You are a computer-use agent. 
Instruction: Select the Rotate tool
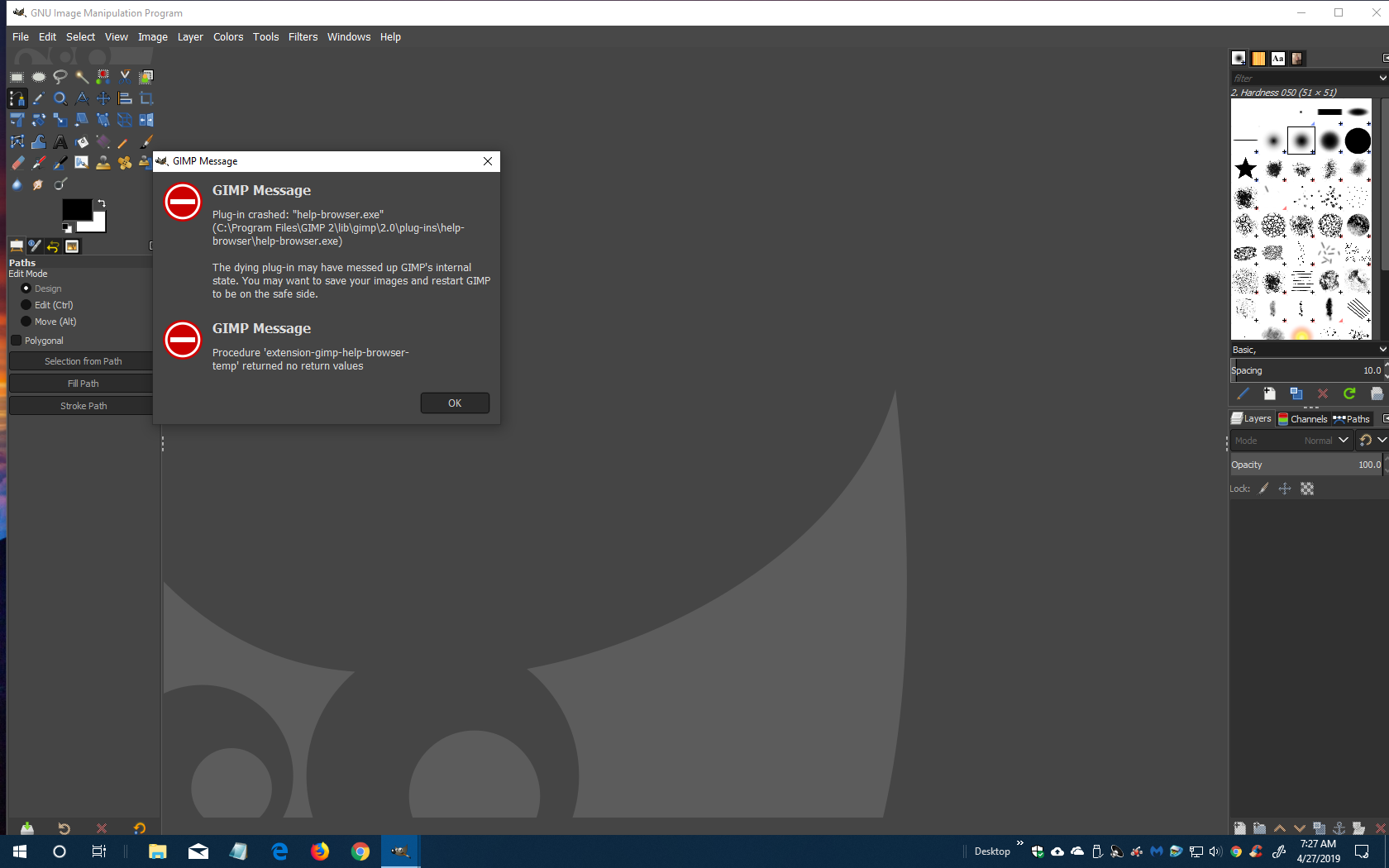click(x=38, y=120)
